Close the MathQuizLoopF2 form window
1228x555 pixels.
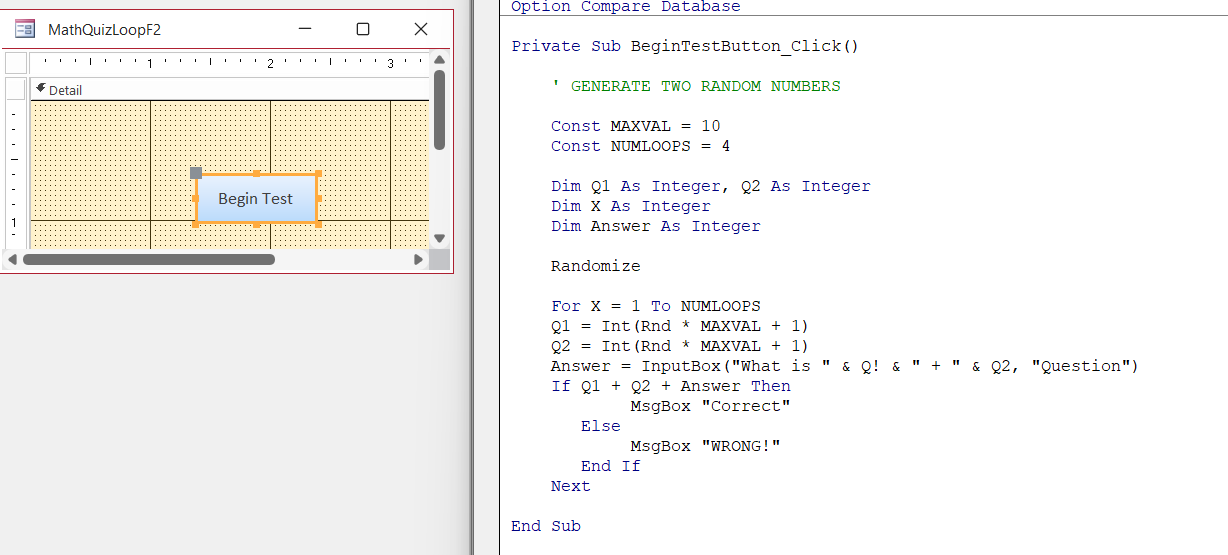[x=421, y=29]
